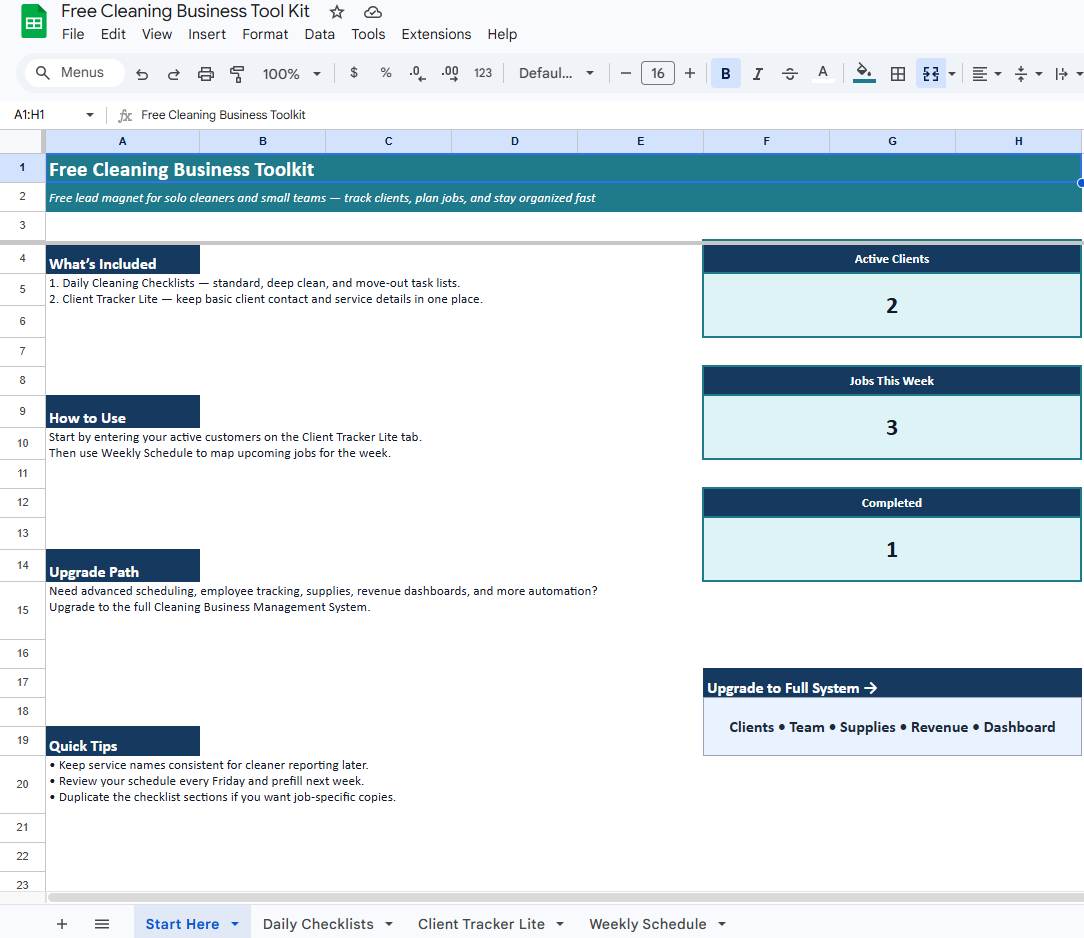Screen dimensions: 1084x938
Task: Add a new sheet with plus button
Action: click(62, 924)
